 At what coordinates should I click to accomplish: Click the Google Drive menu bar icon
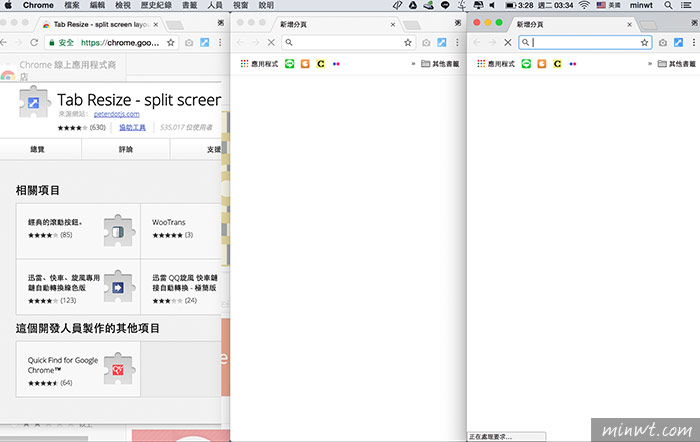coord(413,5)
